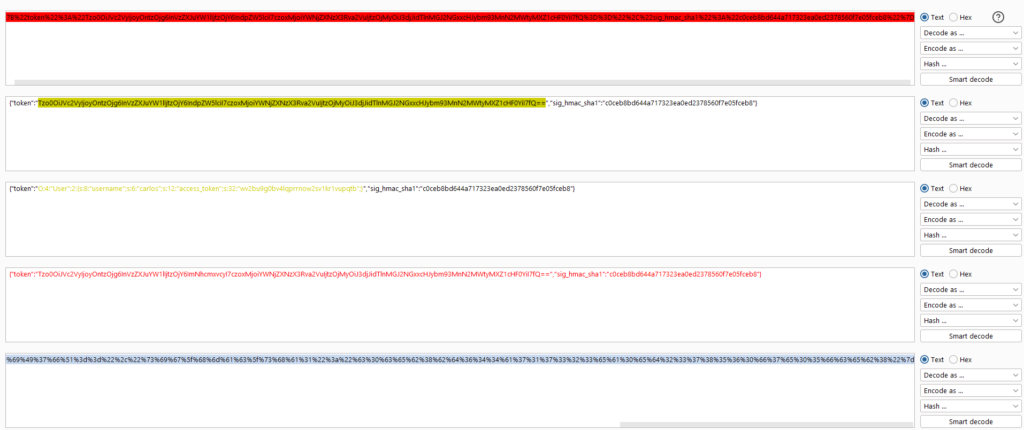Open the Decoder help question mark icon

(x=997, y=18)
